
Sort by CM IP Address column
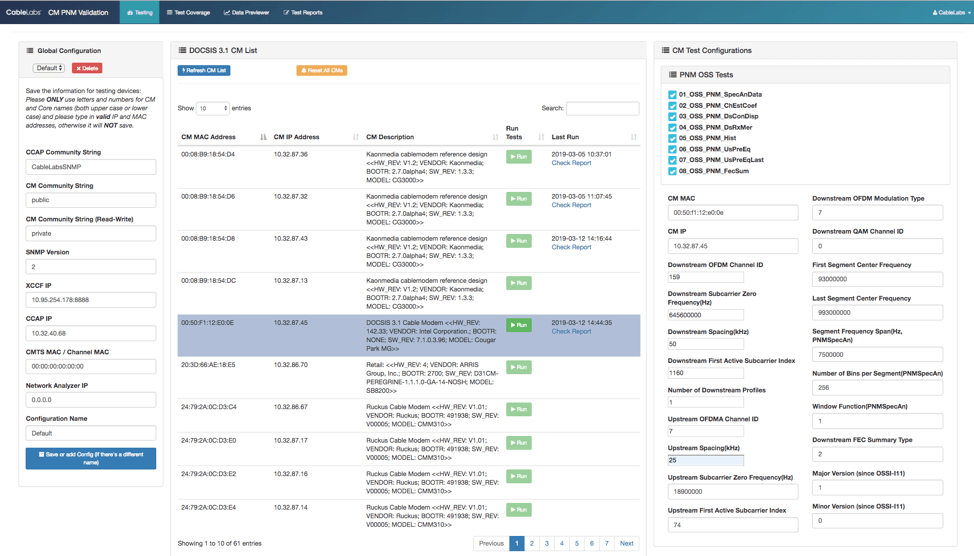316,137
